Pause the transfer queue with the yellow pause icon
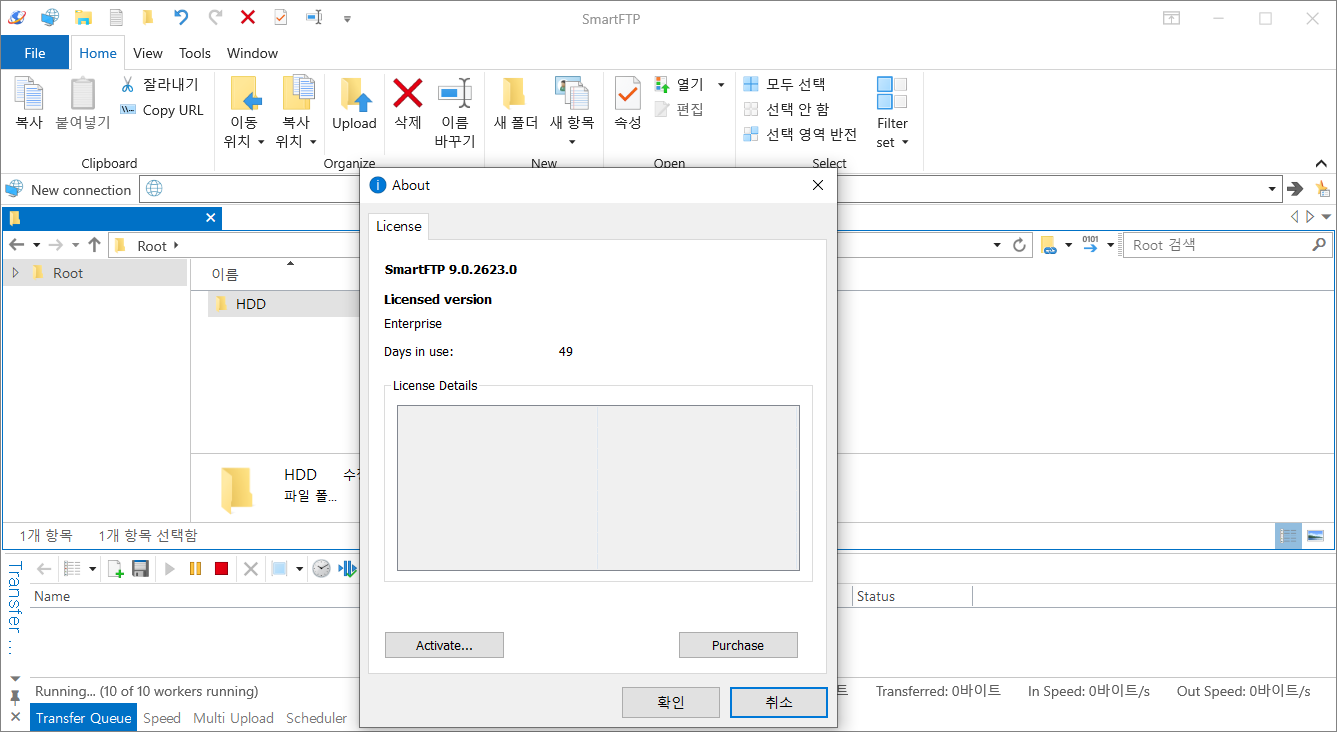 tap(195, 569)
